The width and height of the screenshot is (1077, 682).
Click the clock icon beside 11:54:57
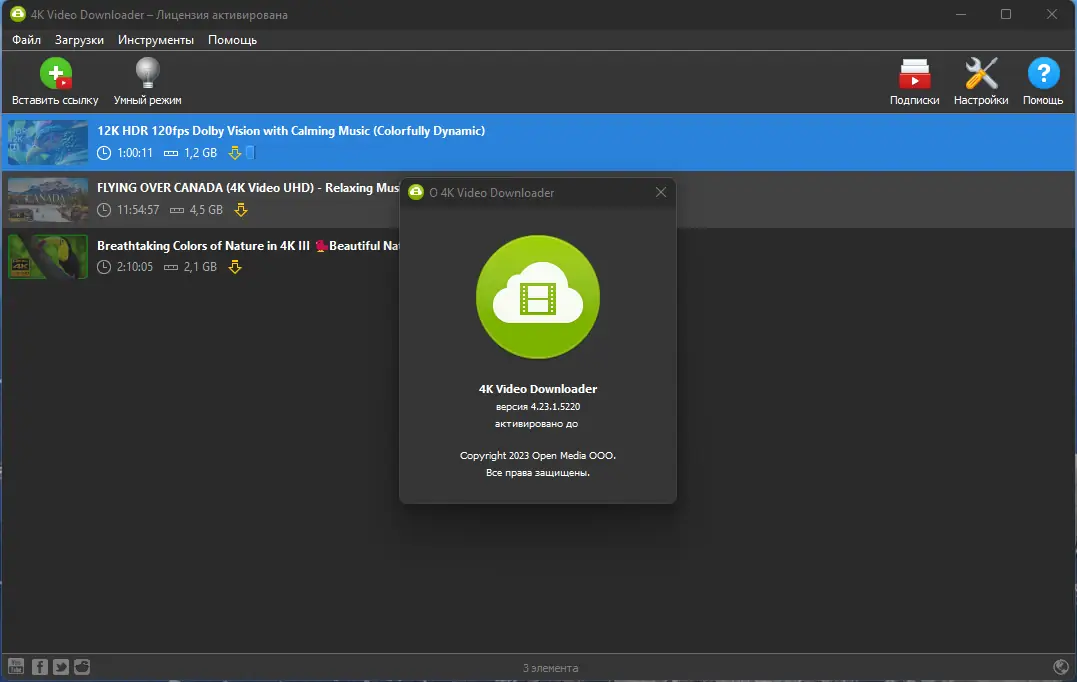click(x=104, y=209)
